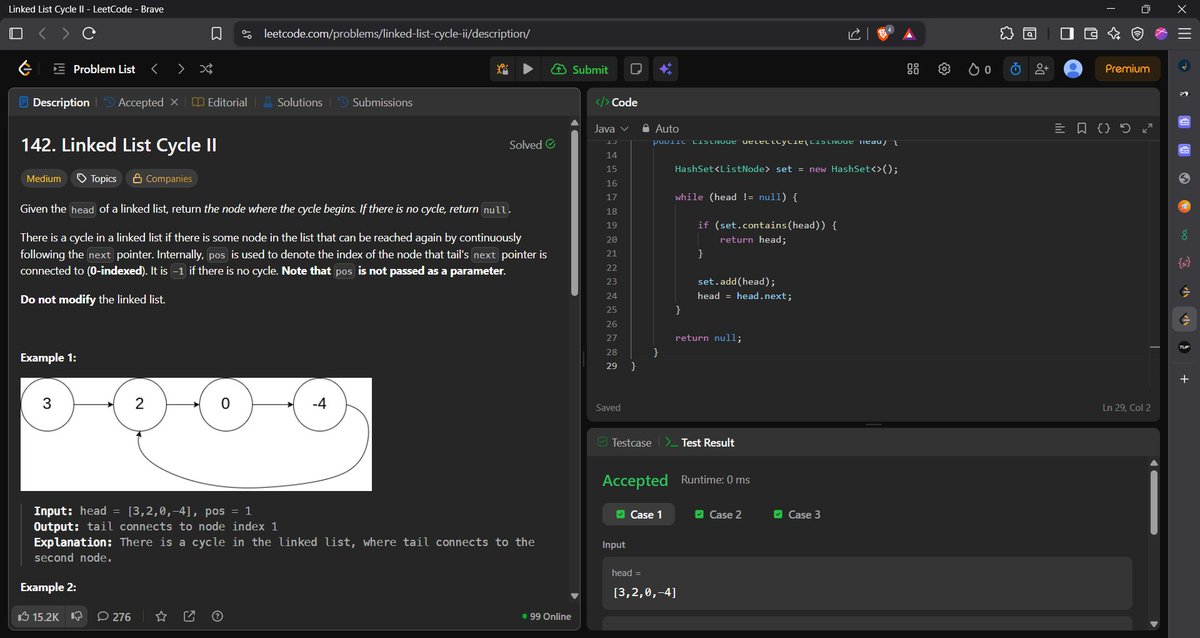Screen dimensions: 1200x638
Task: Click the head input value field
Action: tap(867, 584)
